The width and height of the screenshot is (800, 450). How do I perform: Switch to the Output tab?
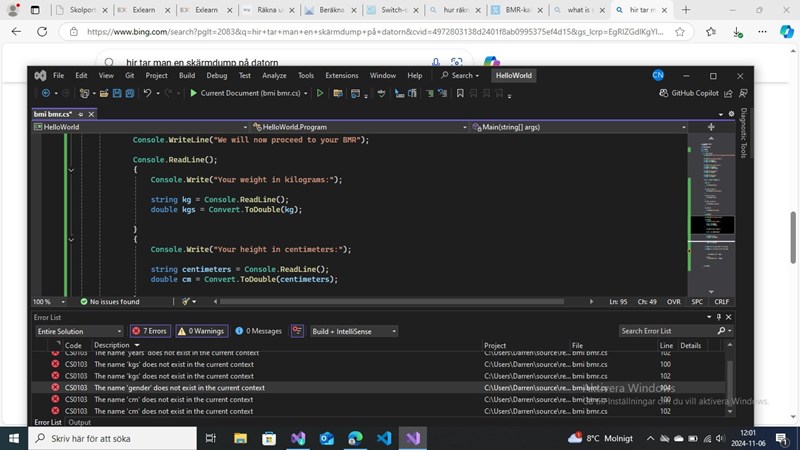[82, 422]
